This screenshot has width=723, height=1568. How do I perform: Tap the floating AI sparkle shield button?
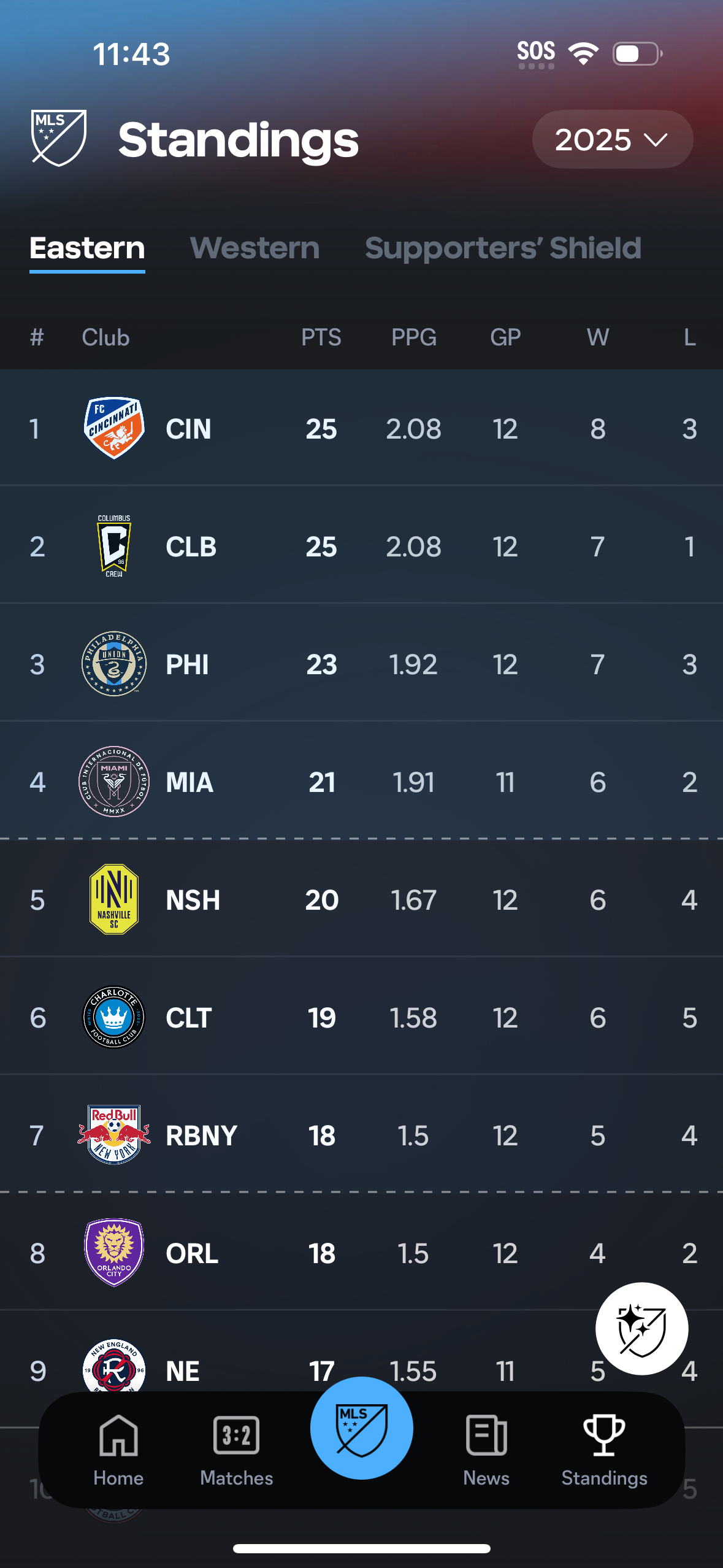coord(641,1329)
